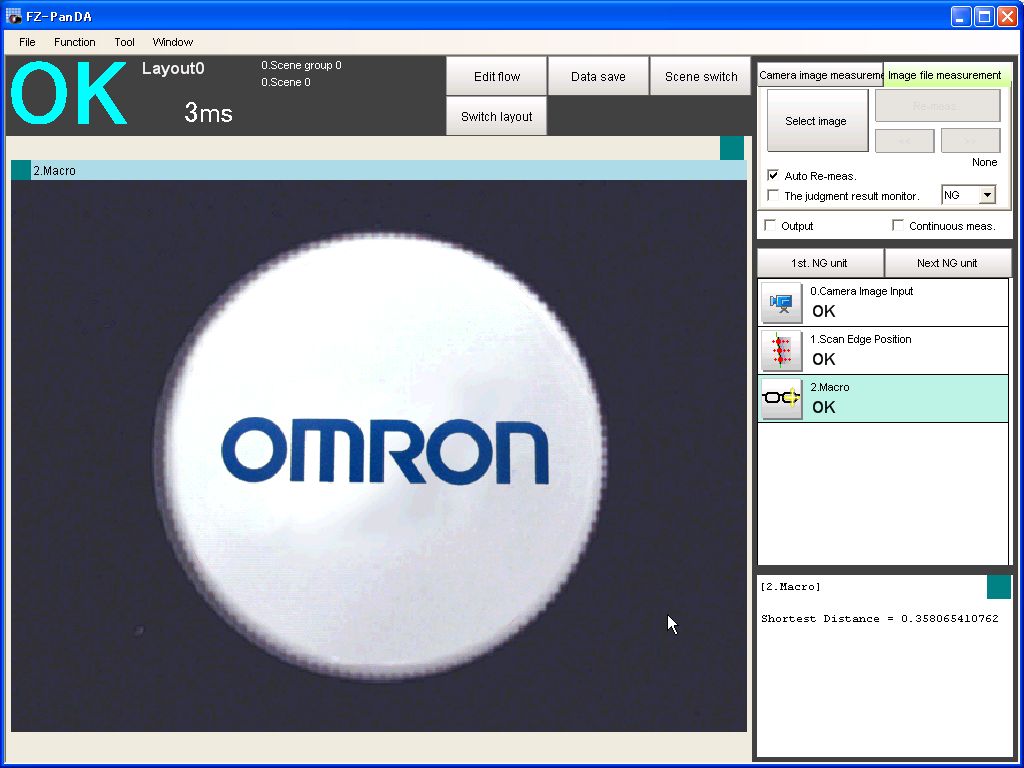Enable the judgment result monitor checkbox
Image resolution: width=1024 pixels, height=768 pixels.
(773, 195)
